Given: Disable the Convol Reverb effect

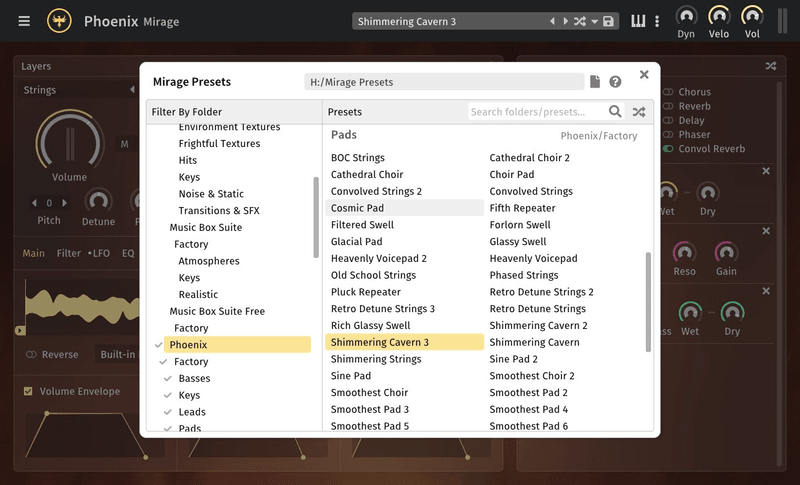Looking at the screenshot, I should click(668, 149).
